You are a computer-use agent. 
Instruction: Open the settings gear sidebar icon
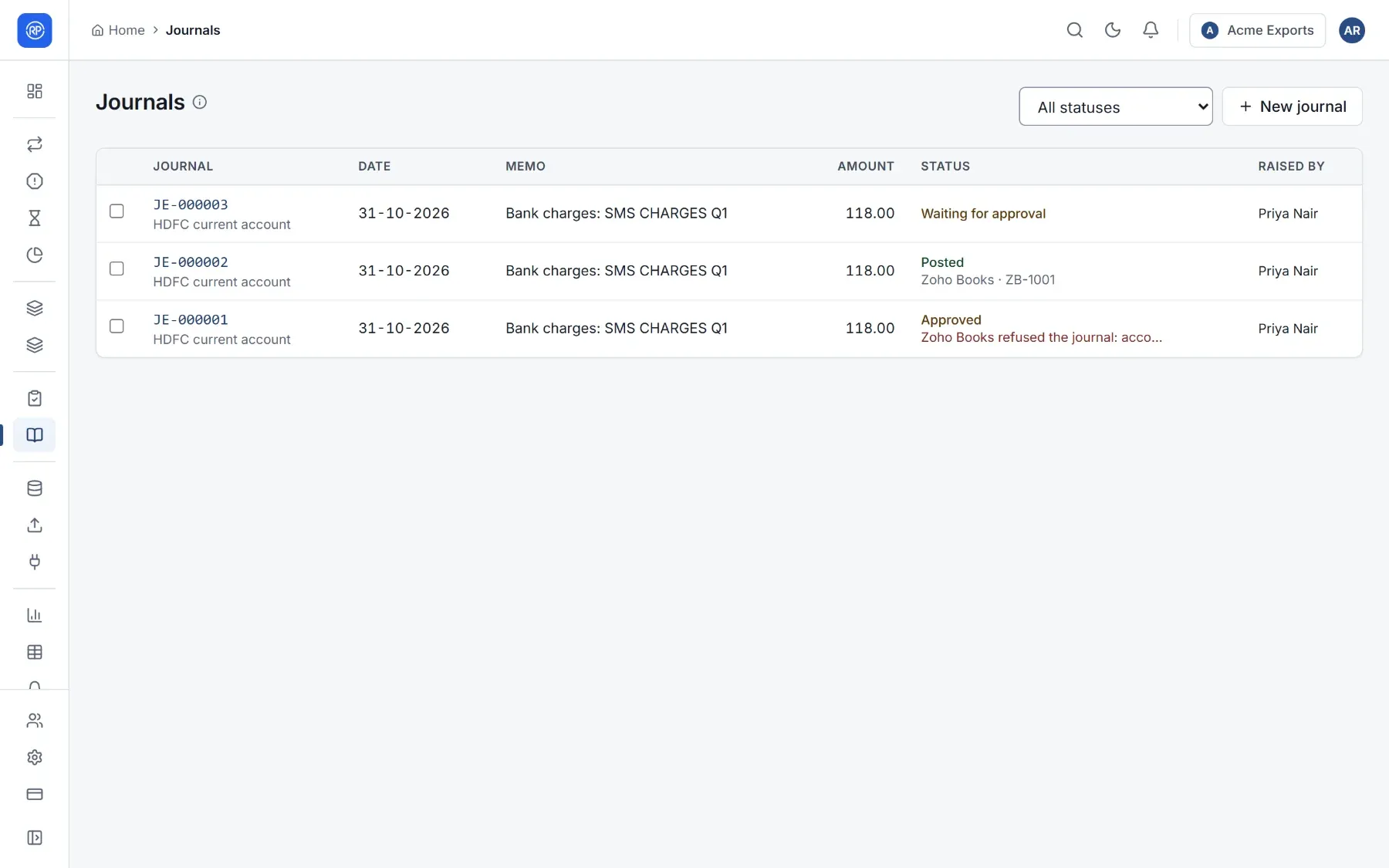pyautogui.click(x=35, y=758)
